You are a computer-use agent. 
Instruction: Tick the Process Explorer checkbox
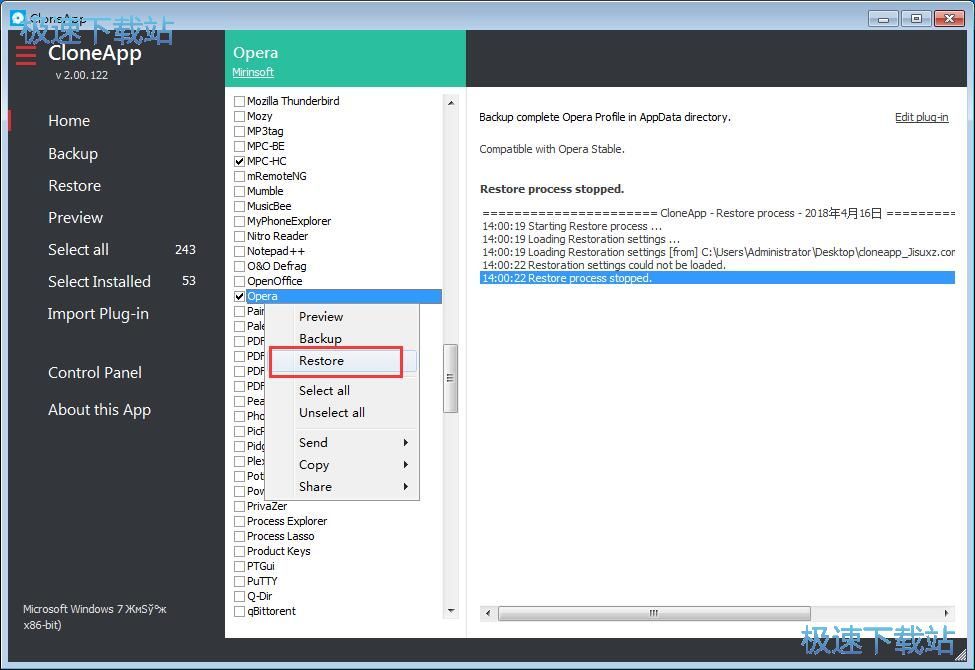tap(239, 521)
